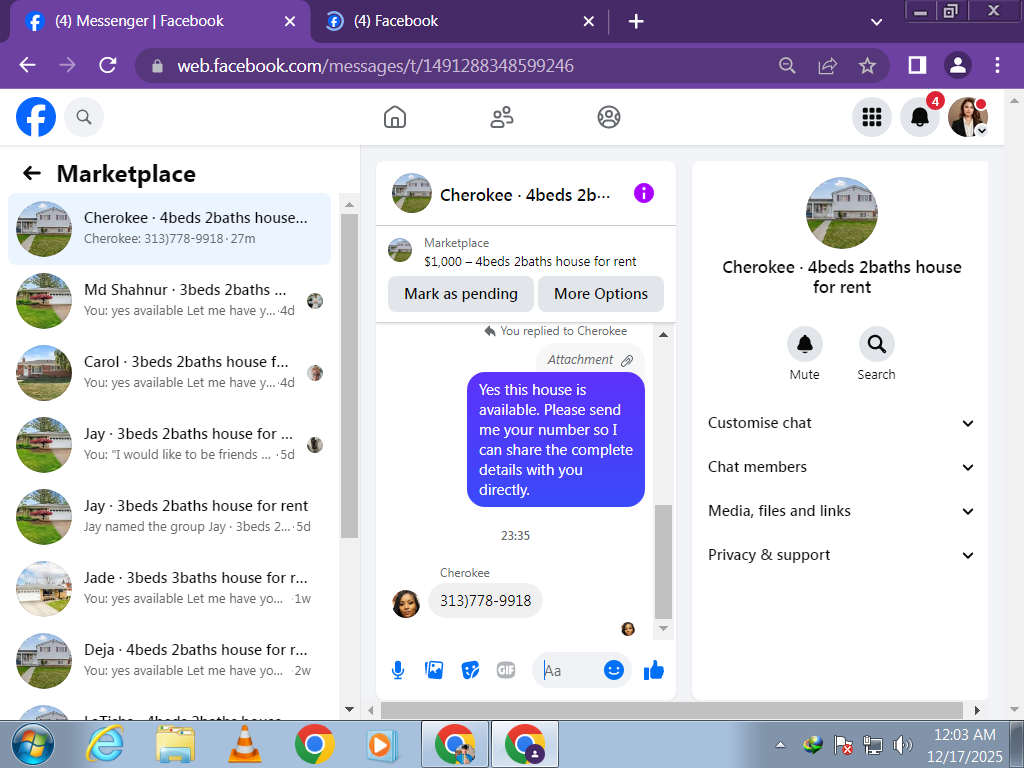Open Jay named the group conversation
The height and width of the screenshot is (768, 1024).
pyautogui.click(x=169, y=517)
